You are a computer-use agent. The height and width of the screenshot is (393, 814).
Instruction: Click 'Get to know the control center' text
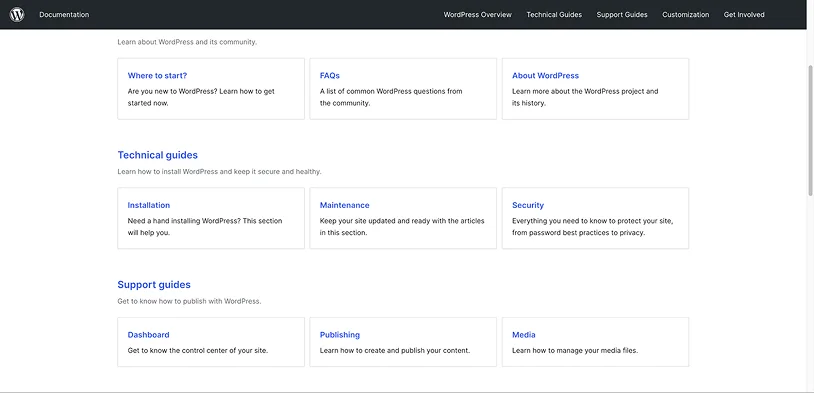click(x=198, y=350)
